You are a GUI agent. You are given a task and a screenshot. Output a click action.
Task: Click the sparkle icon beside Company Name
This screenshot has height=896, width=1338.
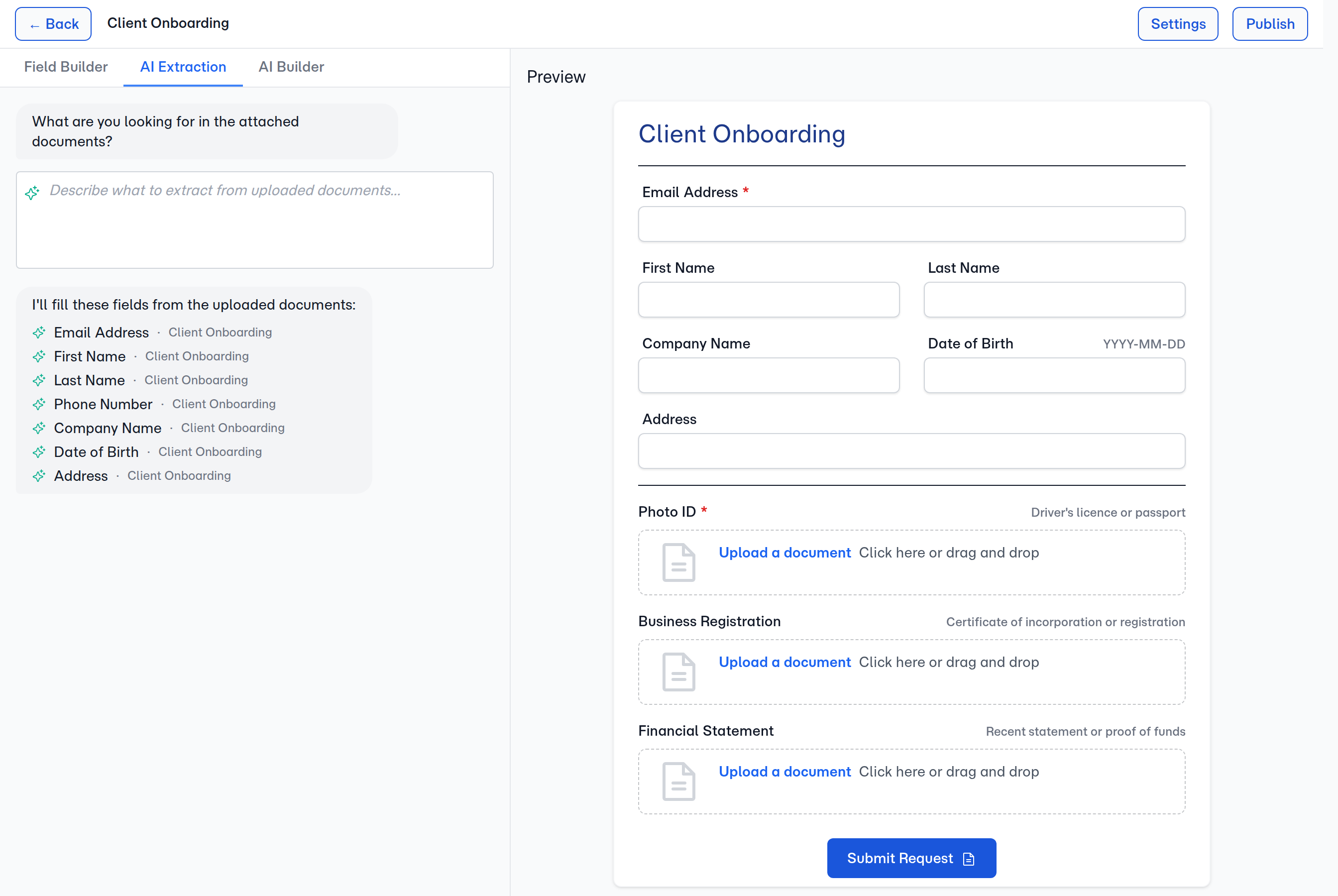coord(39,428)
